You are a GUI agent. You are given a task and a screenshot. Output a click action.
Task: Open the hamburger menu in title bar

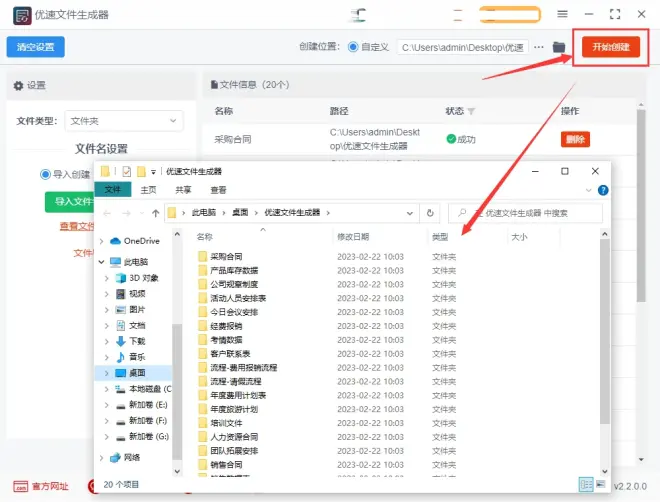pos(562,14)
